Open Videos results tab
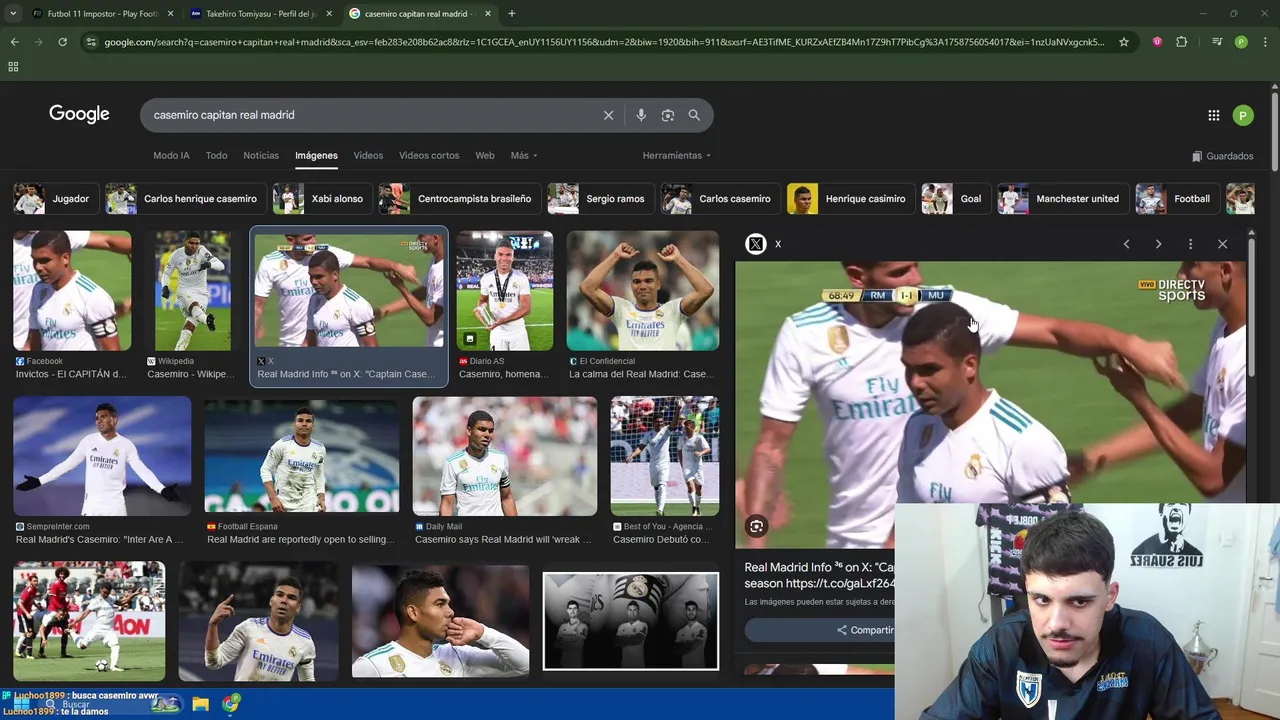The image size is (1280, 720). point(368,156)
